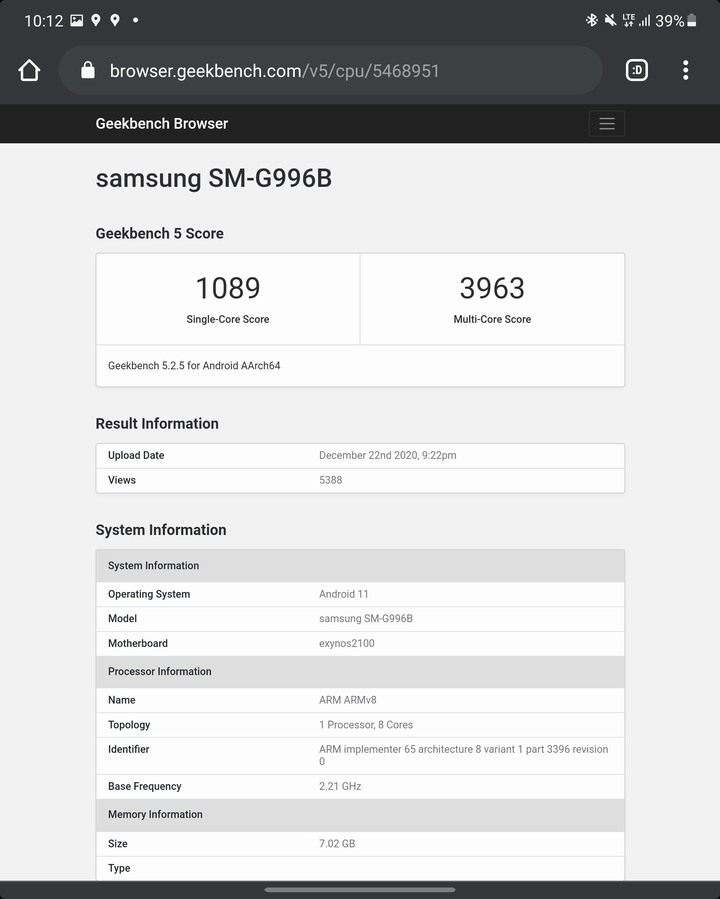Screen dimensions: 720x899
Task: Select the 'Topology' row label
Action: 129,725
